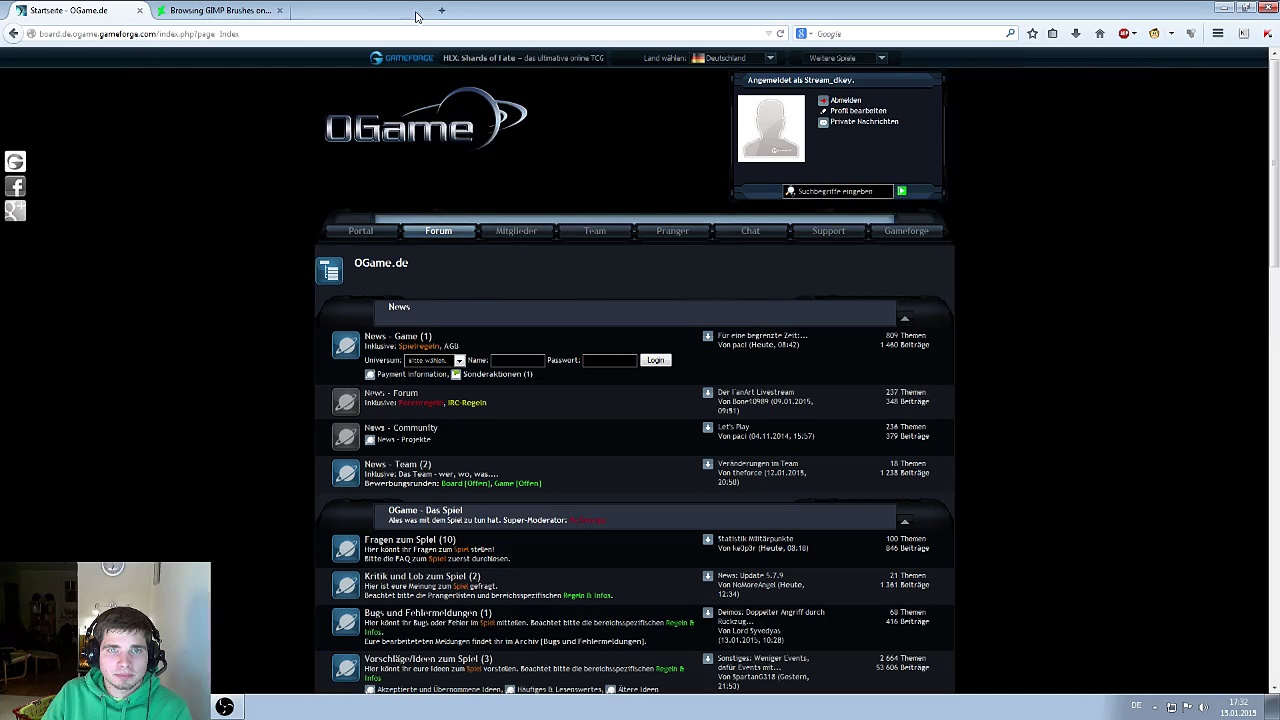This screenshot has height=720, width=1280.
Task: Open the Adblock Plus icon menu
Action: pos(1124,34)
